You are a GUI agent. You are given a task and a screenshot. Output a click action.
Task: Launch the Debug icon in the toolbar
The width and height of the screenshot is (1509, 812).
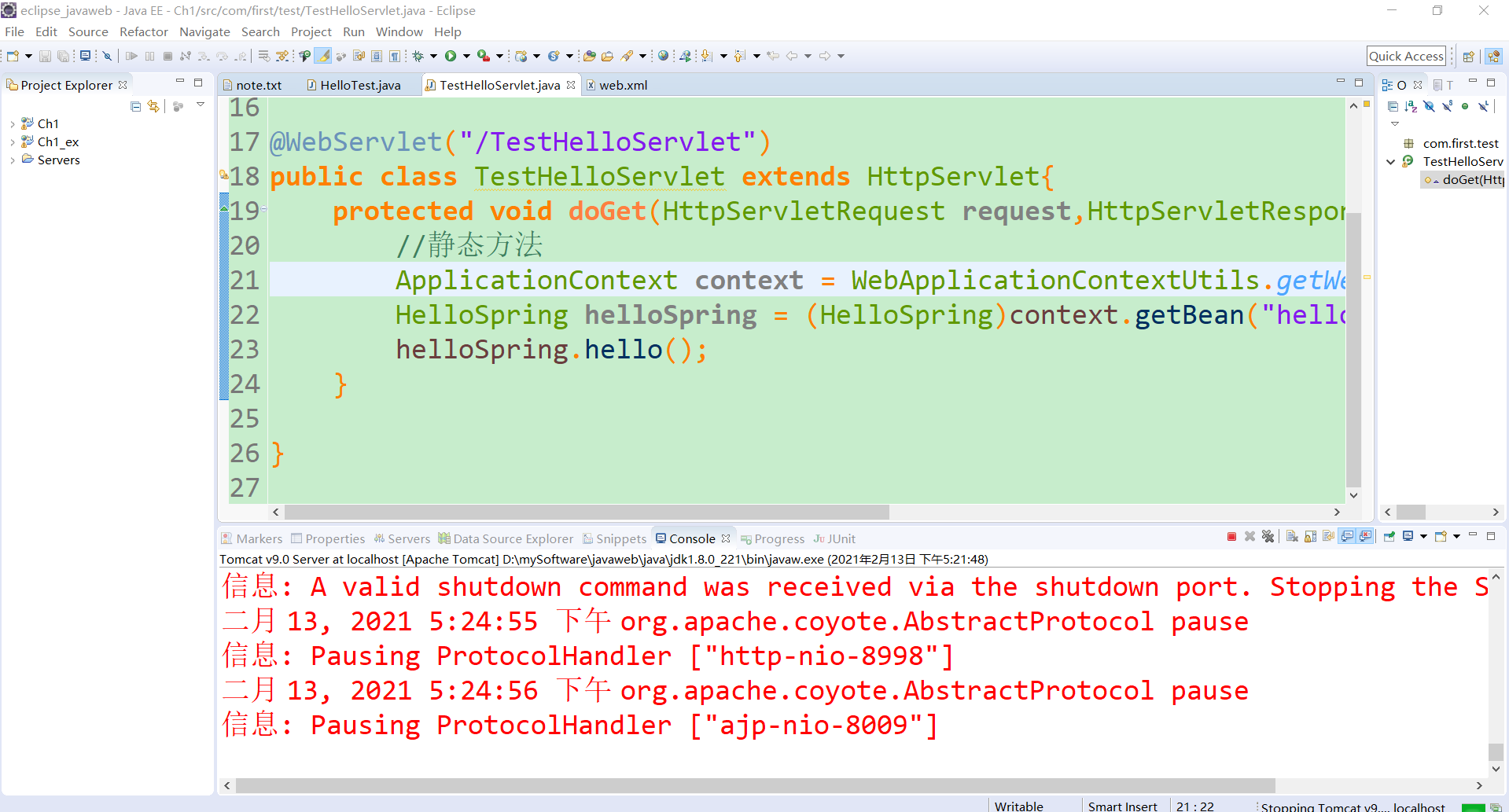(419, 55)
